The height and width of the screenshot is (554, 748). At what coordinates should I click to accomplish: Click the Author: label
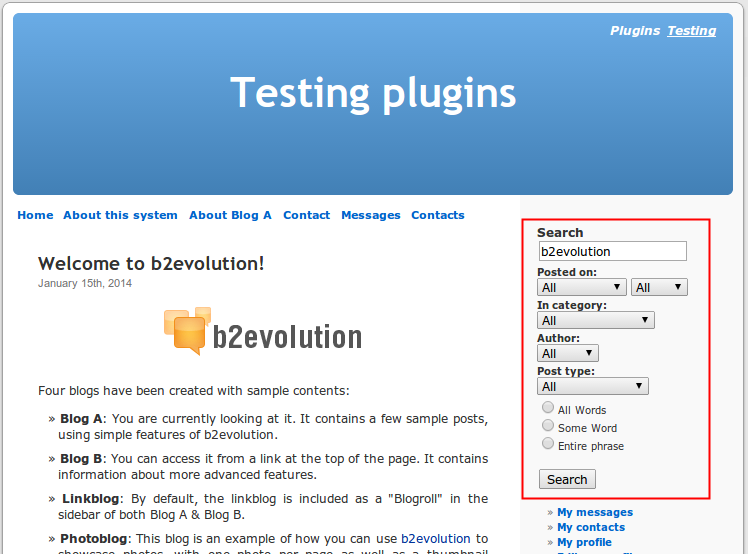click(x=558, y=338)
